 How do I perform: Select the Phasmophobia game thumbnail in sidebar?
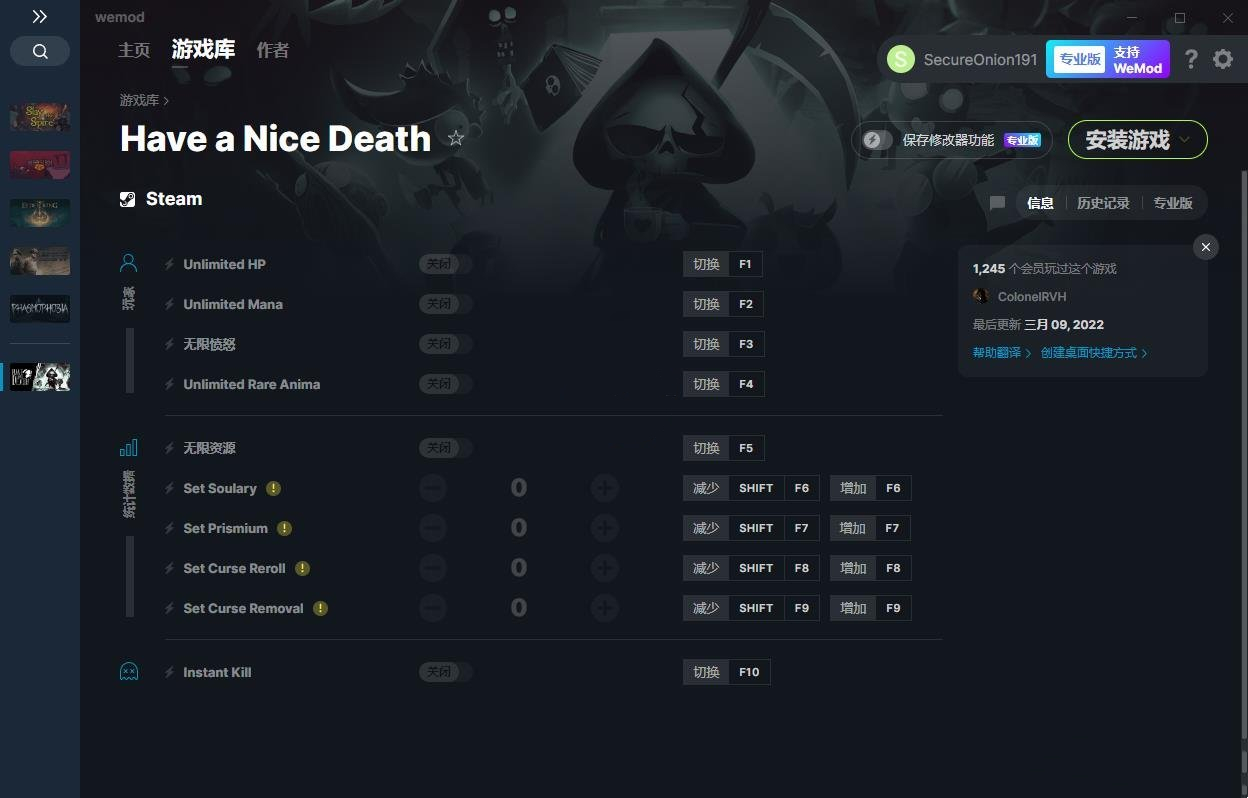pos(40,309)
